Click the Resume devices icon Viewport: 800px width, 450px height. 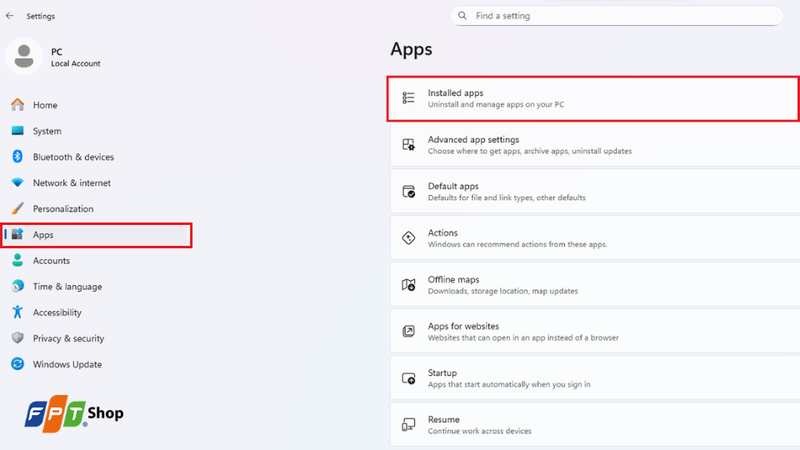409,424
